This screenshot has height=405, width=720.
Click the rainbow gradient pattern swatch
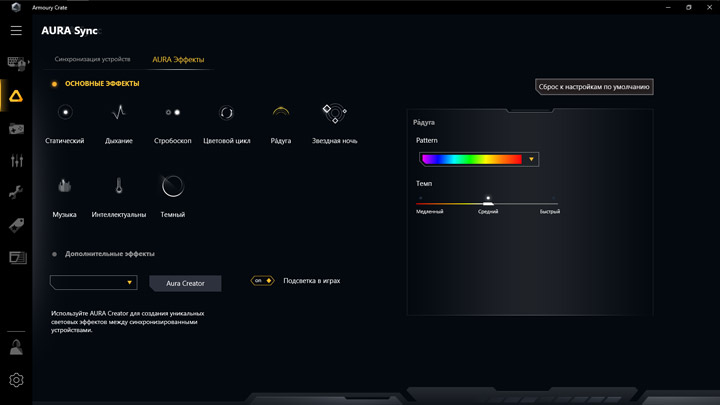tap(472, 159)
